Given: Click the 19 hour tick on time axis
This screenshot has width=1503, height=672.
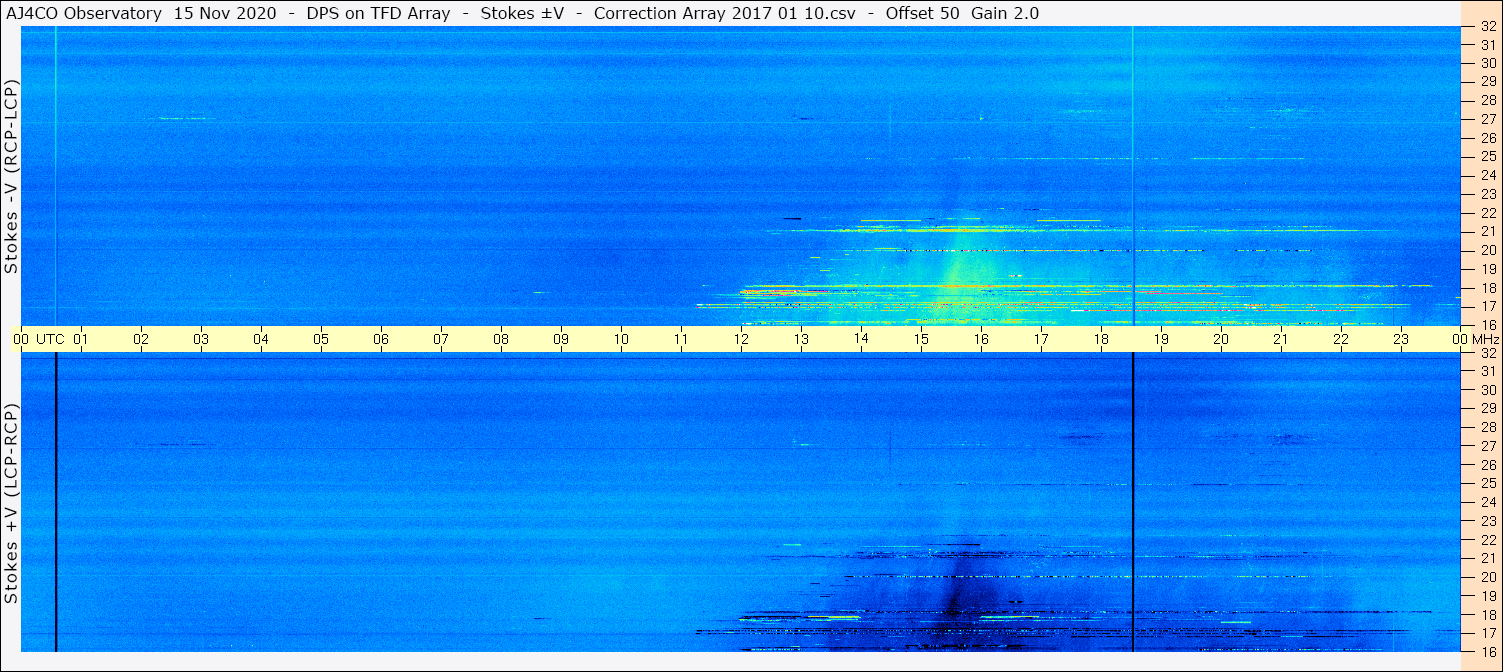Looking at the screenshot, I should tap(1161, 339).
